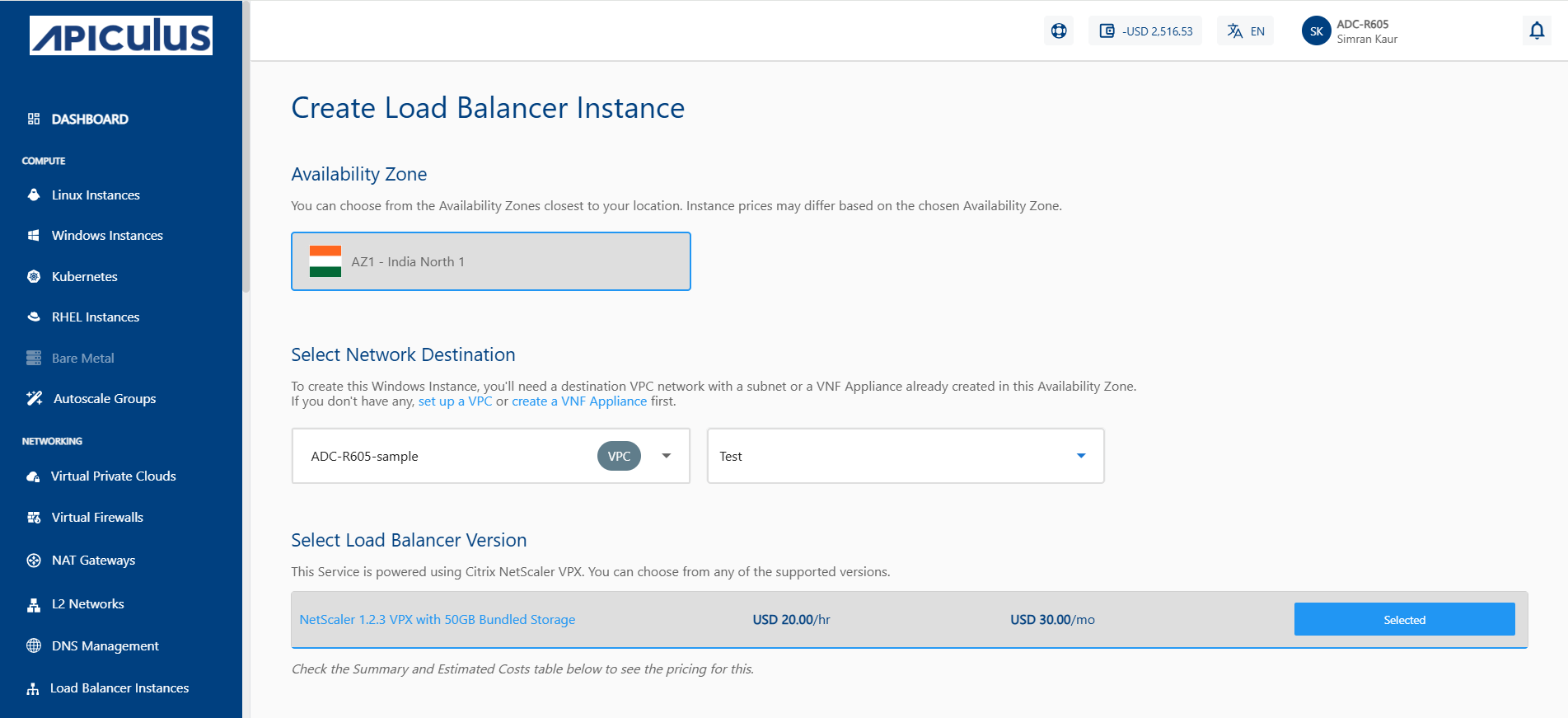The width and height of the screenshot is (1568, 718).
Task: Click the Kubernetes wheel icon
Action: pos(34,276)
